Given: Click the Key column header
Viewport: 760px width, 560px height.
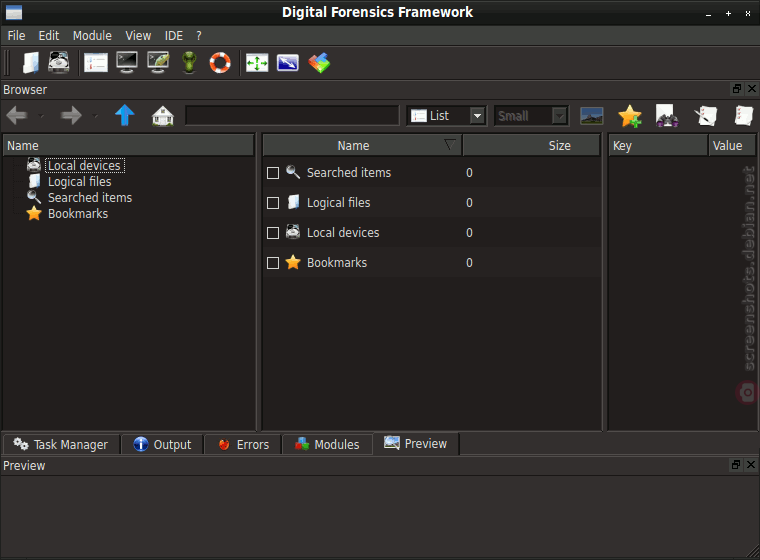Looking at the screenshot, I should coord(658,145).
